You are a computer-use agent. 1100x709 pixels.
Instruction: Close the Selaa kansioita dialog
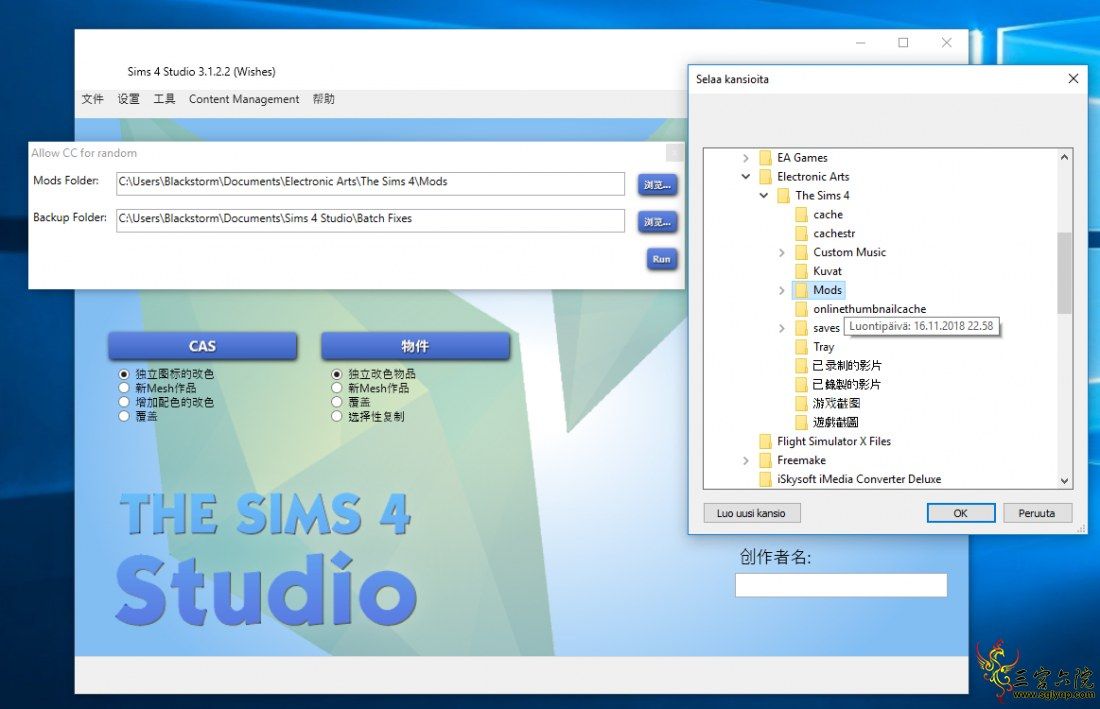coord(1073,79)
